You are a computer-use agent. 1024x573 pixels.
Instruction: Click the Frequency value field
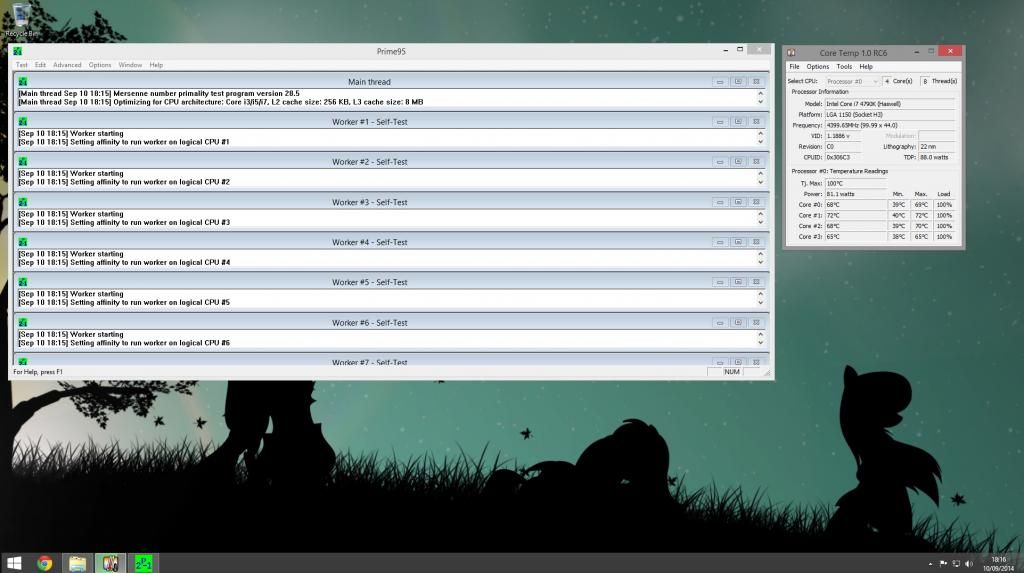(889, 125)
